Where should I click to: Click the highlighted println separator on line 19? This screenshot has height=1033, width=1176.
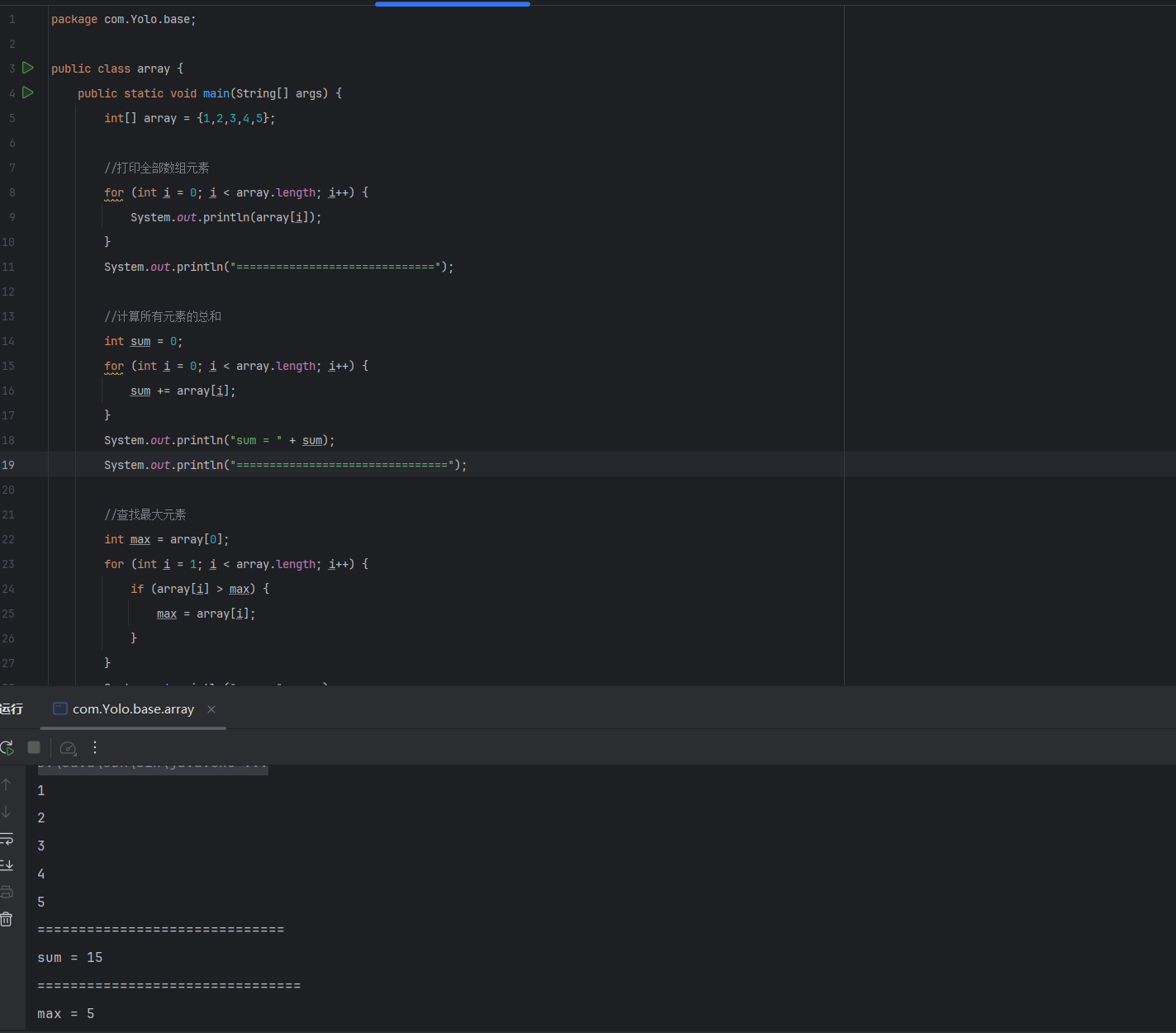coord(286,465)
